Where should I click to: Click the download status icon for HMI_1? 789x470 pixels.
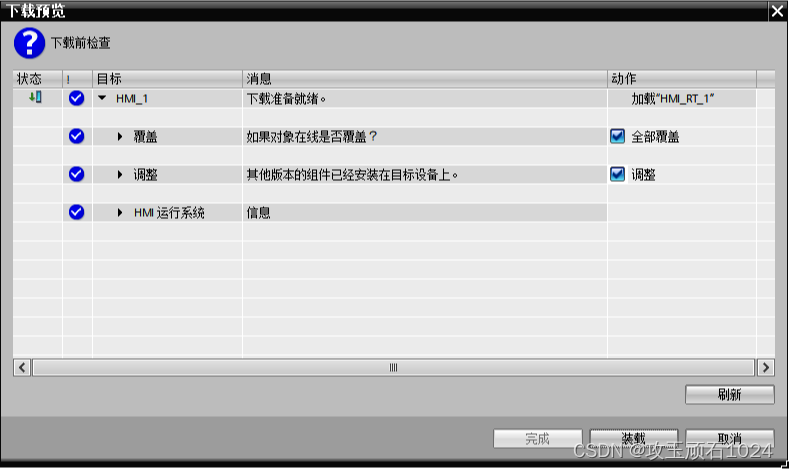coord(35,98)
